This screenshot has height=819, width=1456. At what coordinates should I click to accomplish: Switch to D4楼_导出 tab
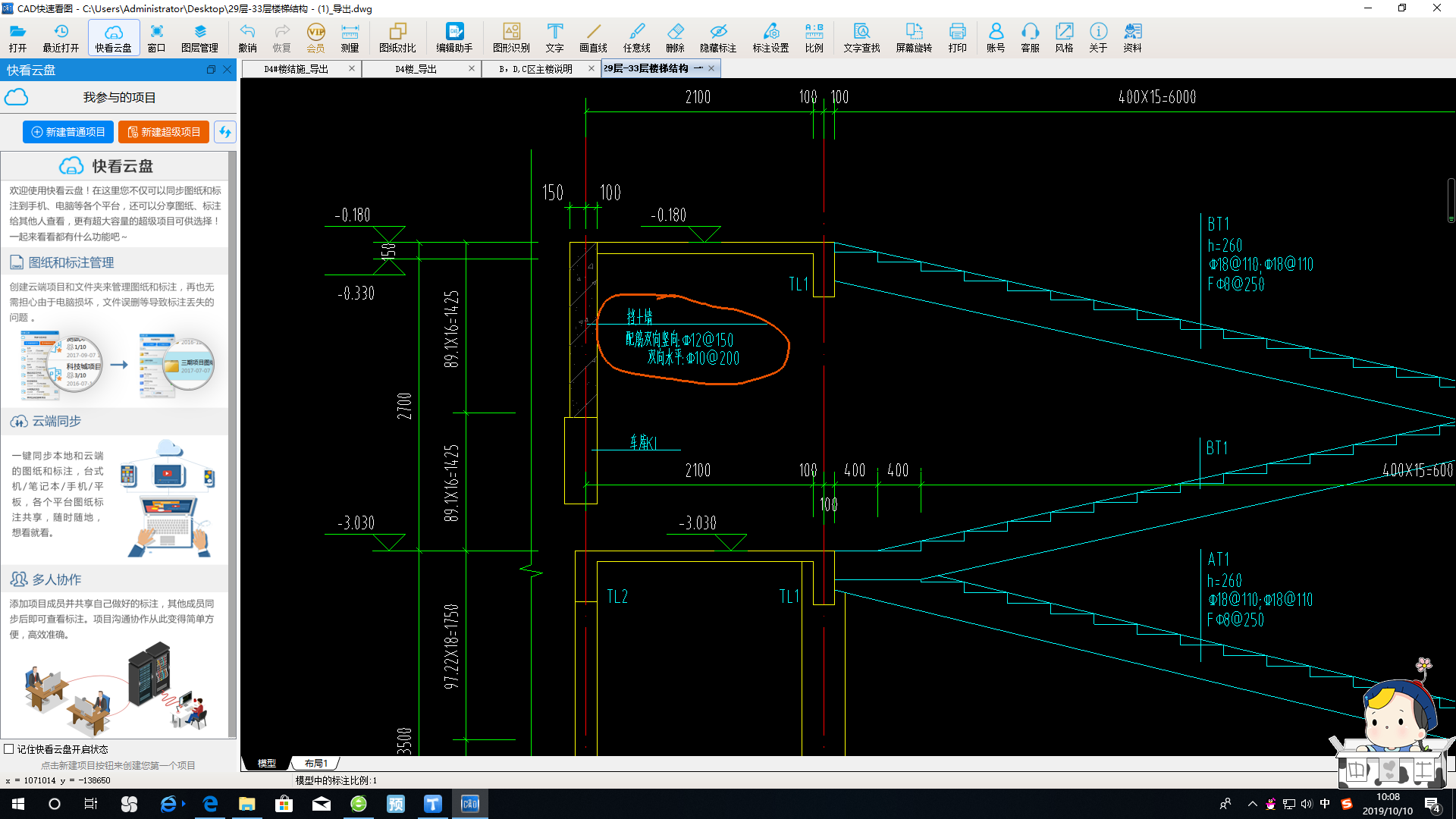(x=416, y=68)
